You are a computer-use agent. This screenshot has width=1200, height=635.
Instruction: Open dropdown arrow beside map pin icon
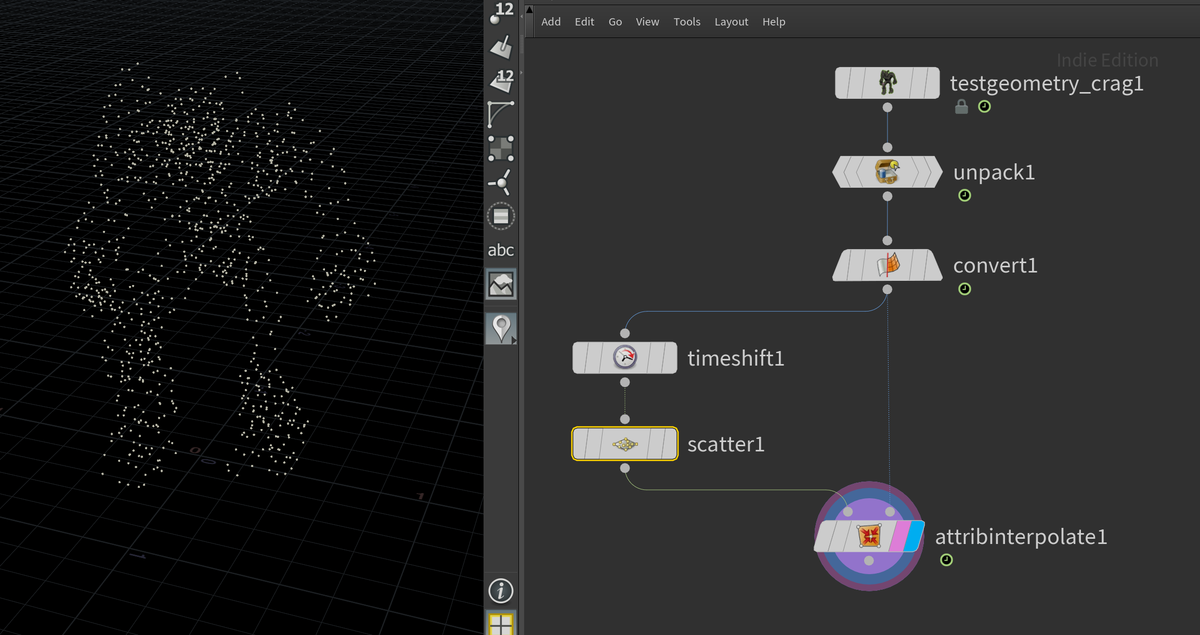pos(514,341)
